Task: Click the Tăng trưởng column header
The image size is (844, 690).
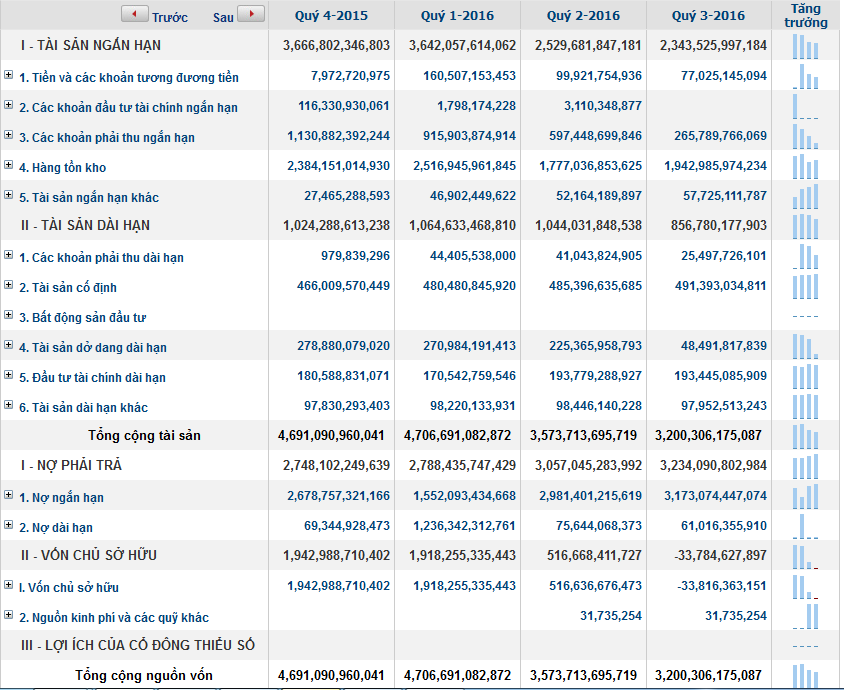Action: 805,16
